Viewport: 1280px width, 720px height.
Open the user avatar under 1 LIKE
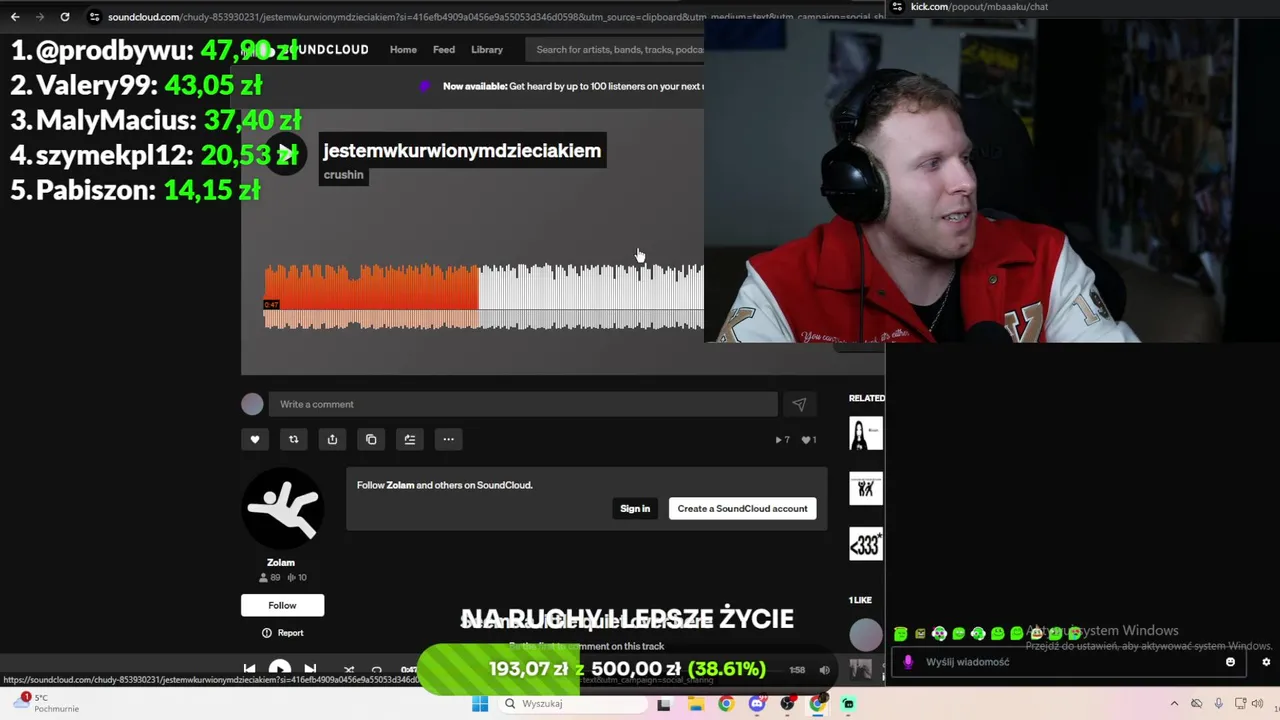point(866,635)
